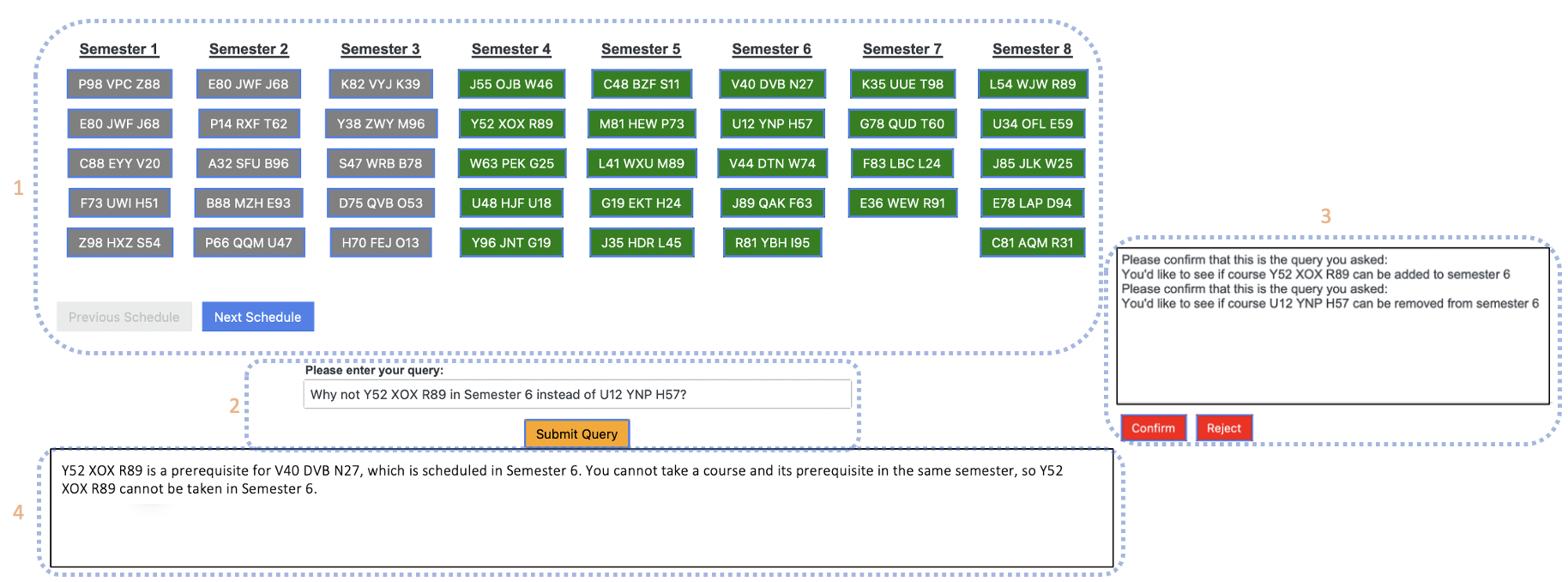Pick course Y96 JNT G19
This screenshot has height=582, width=1568.
[511, 242]
